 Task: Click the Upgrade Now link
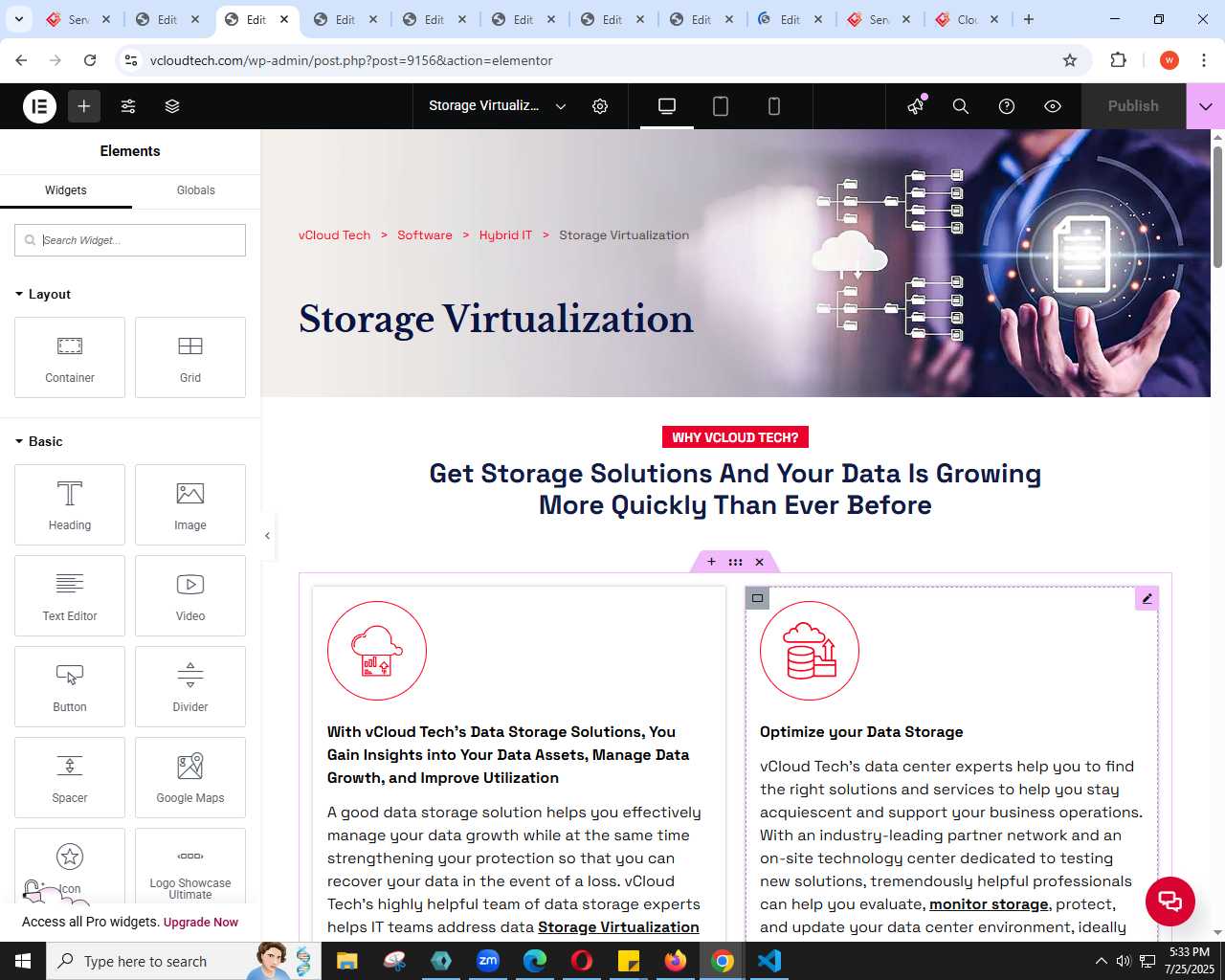201,923
